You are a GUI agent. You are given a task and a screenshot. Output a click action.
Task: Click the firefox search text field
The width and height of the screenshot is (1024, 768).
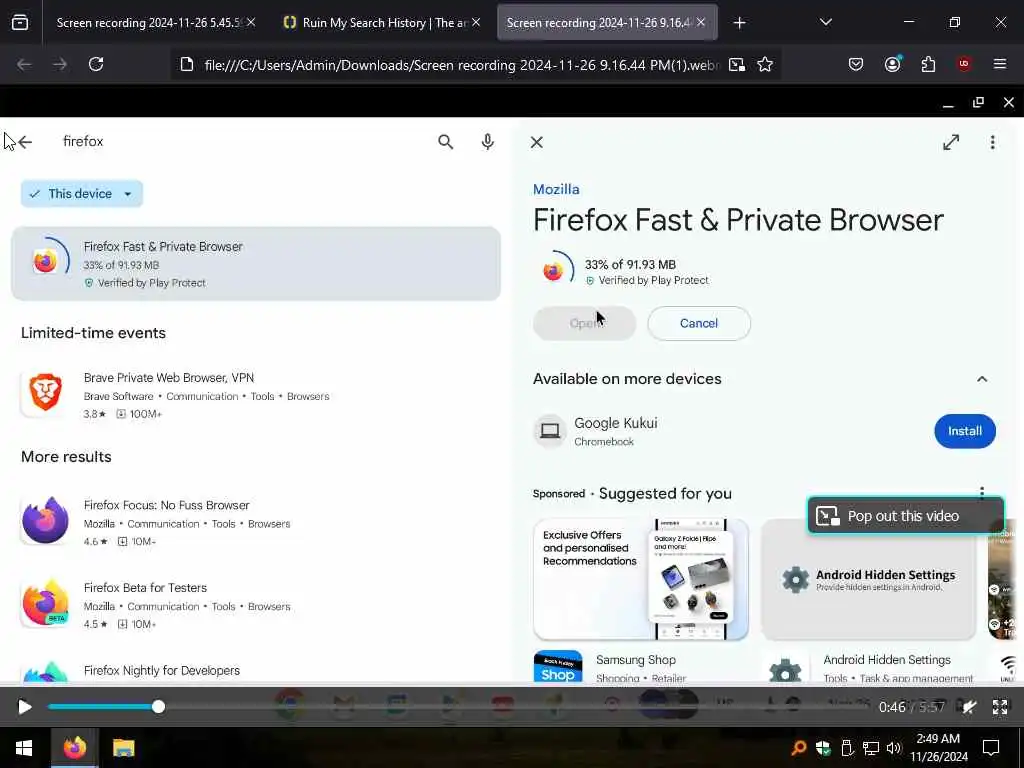coord(83,142)
